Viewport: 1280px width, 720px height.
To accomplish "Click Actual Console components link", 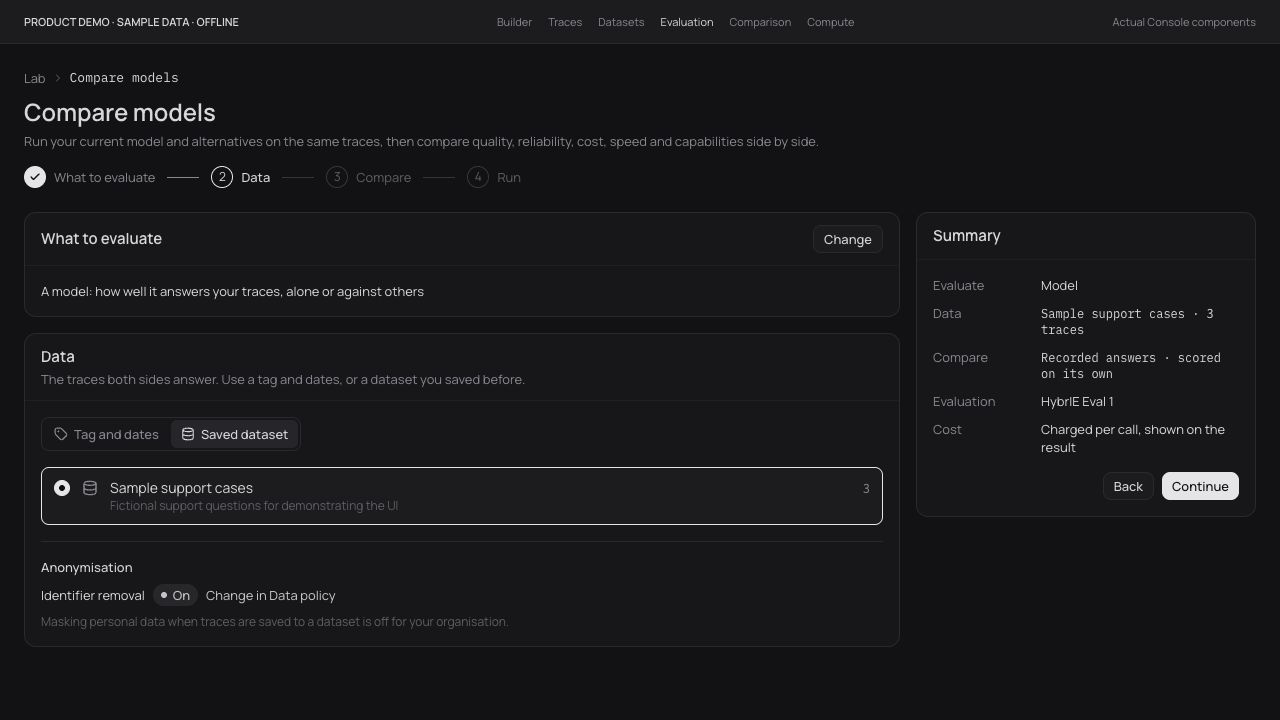I will pos(1184,22).
